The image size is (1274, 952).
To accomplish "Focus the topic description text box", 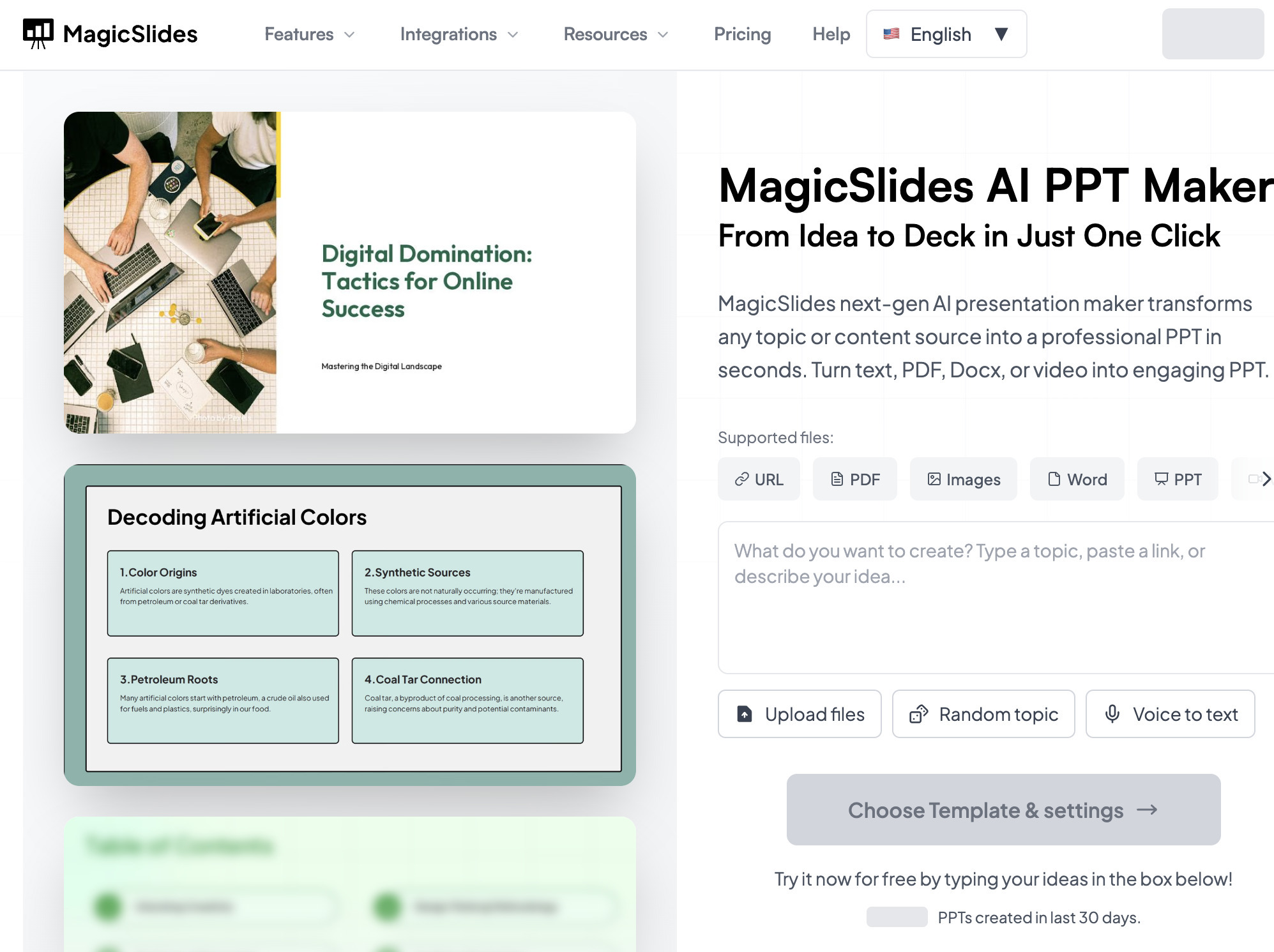I will click(x=996, y=598).
